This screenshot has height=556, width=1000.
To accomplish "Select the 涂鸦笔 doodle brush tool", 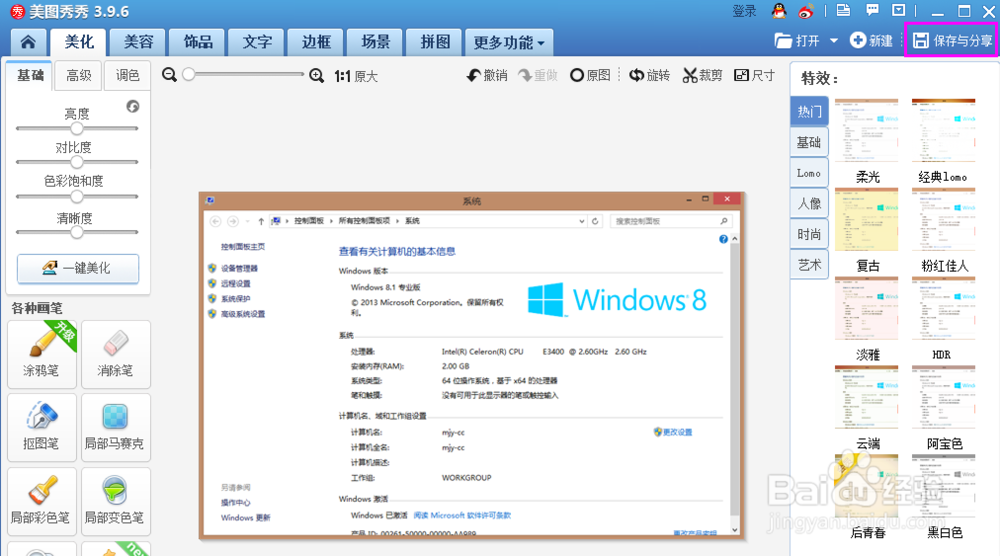I will tap(42, 355).
